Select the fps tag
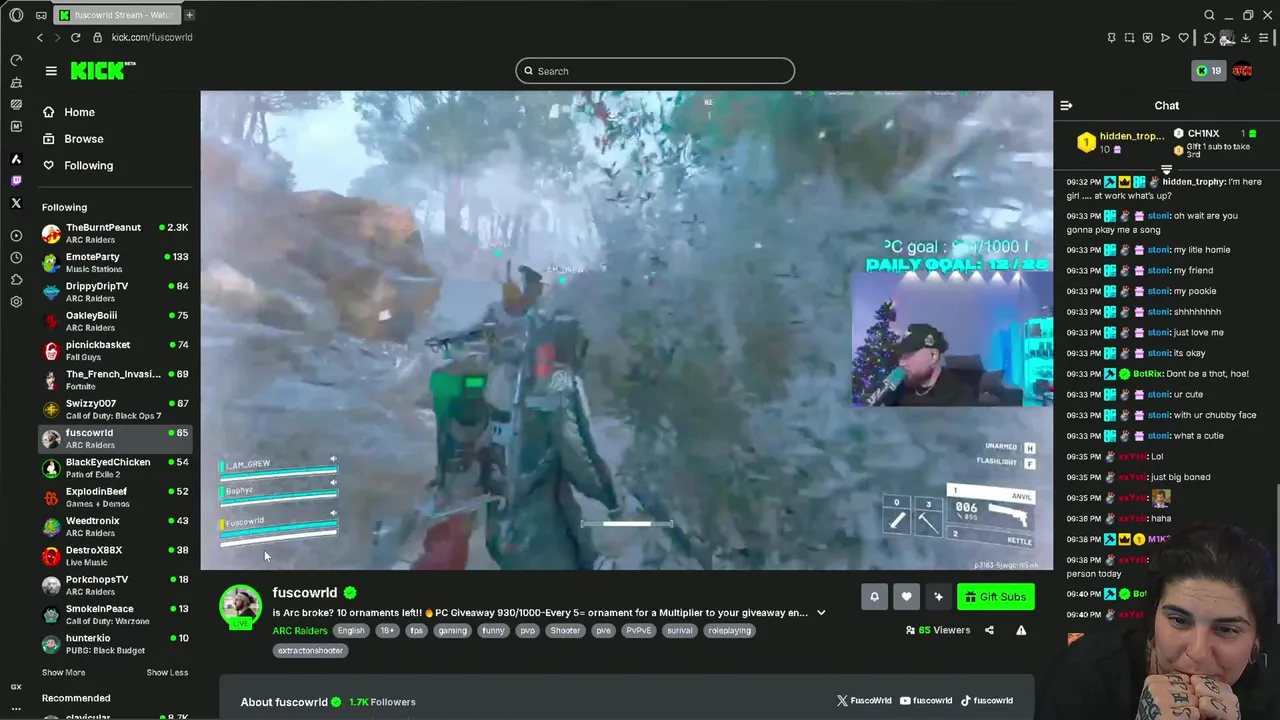This screenshot has width=1280, height=720. 416,631
